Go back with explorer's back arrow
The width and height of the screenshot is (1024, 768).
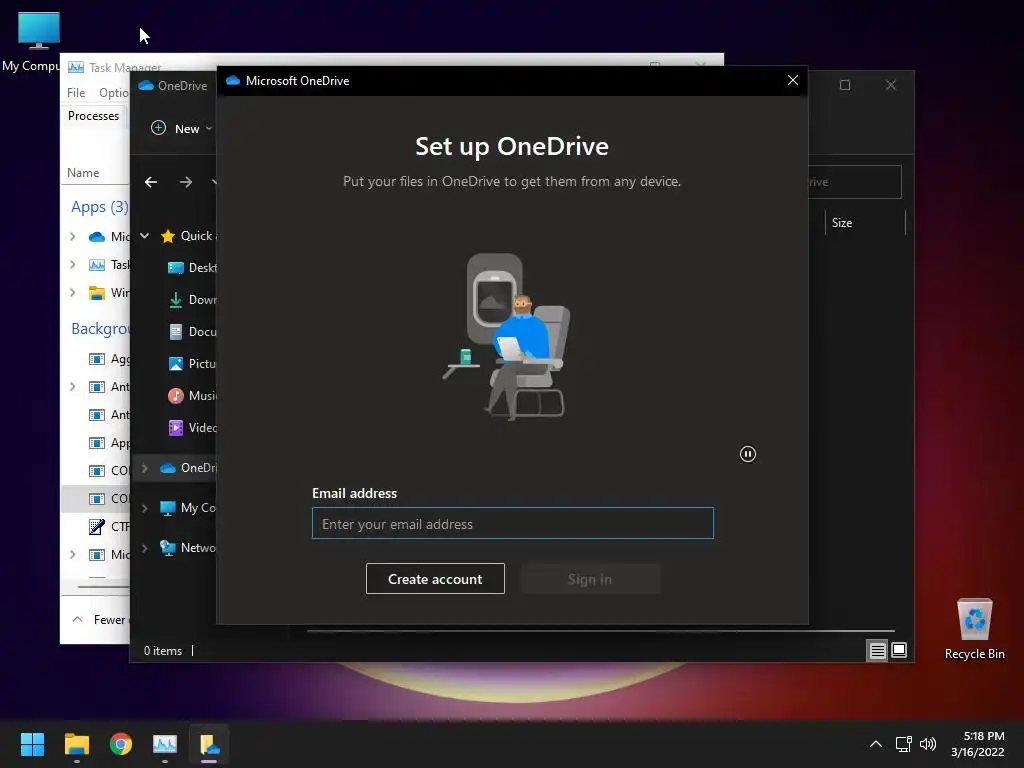(151, 182)
